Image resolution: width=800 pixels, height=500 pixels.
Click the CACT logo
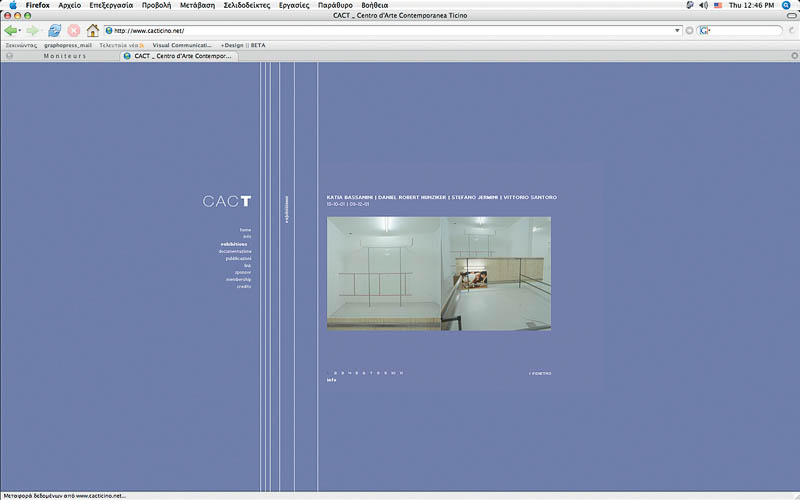tap(227, 201)
